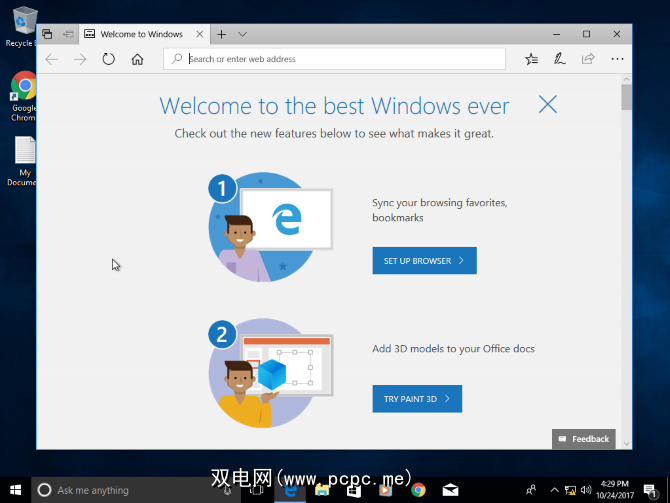Open the Windows Start menu

point(15,490)
